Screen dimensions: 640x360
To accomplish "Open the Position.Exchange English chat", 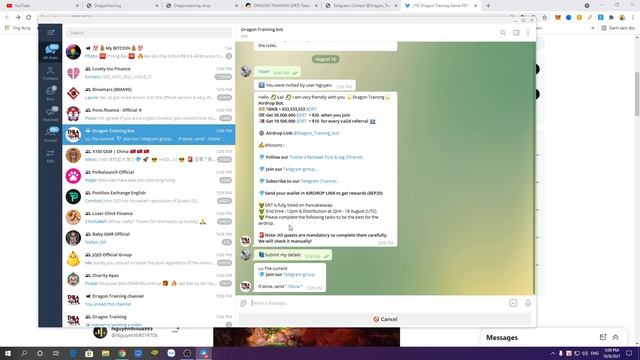I will pos(149,197).
